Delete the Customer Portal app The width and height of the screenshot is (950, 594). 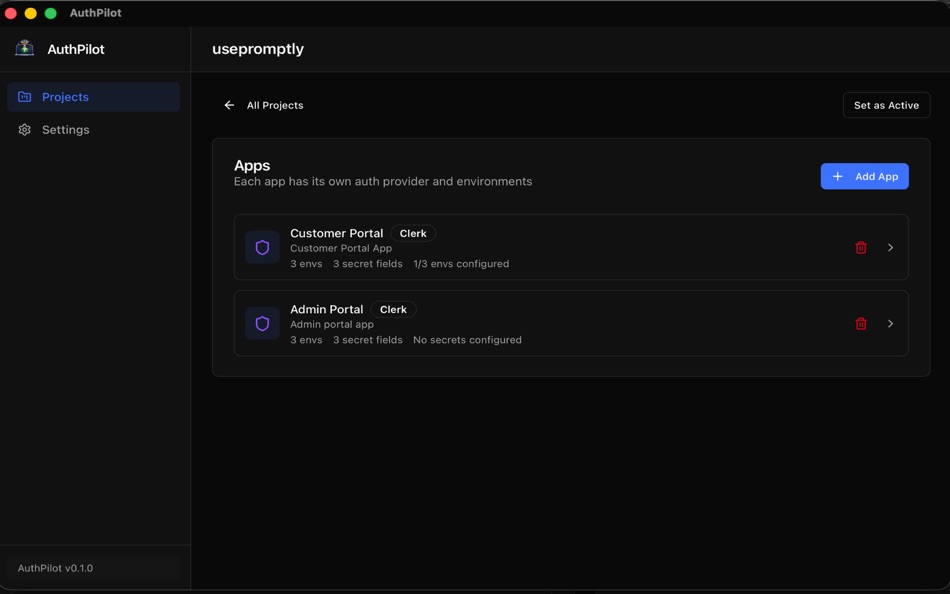pos(861,247)
